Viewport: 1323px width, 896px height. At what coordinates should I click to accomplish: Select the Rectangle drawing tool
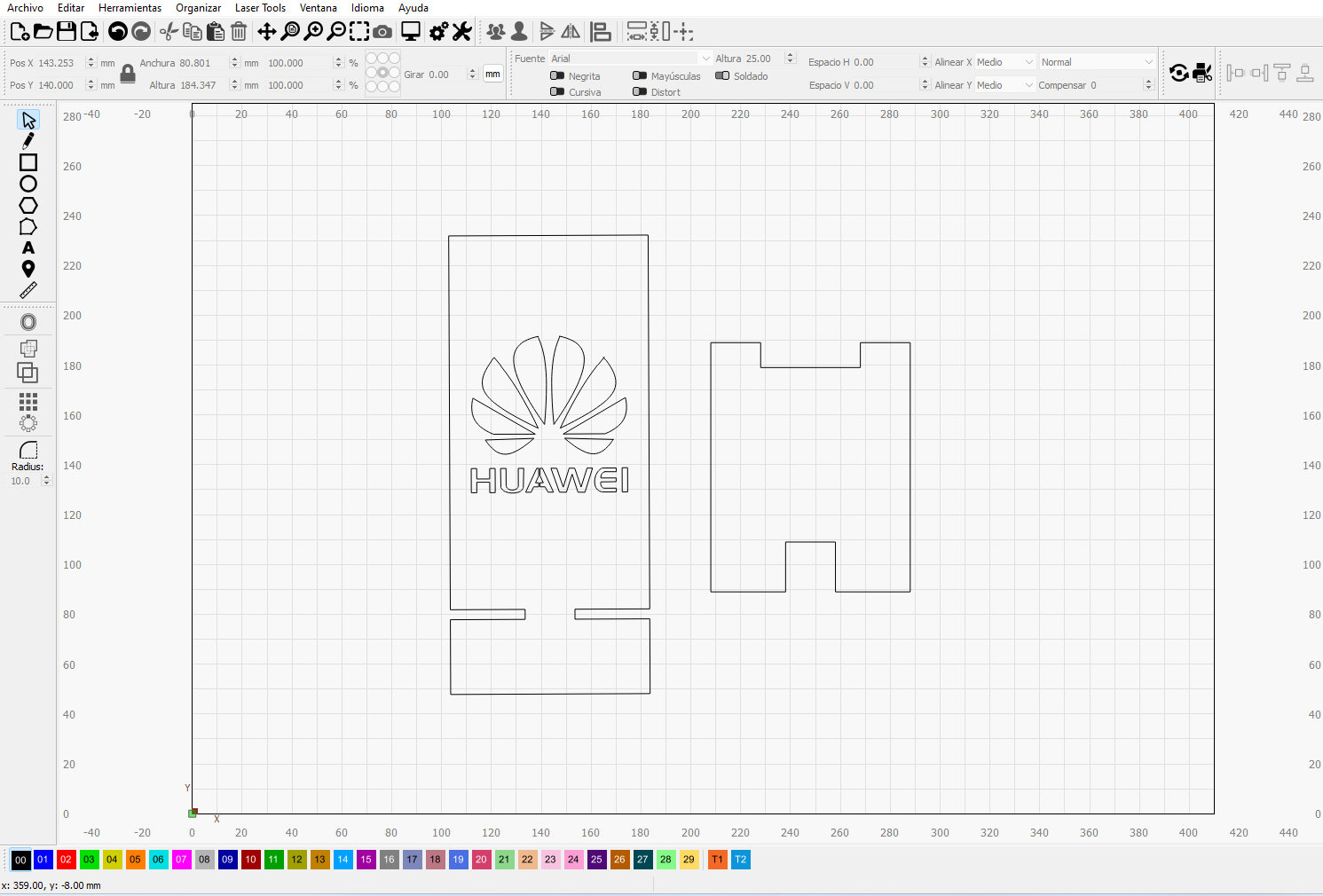pyautogui.click(x=28, y=162)
